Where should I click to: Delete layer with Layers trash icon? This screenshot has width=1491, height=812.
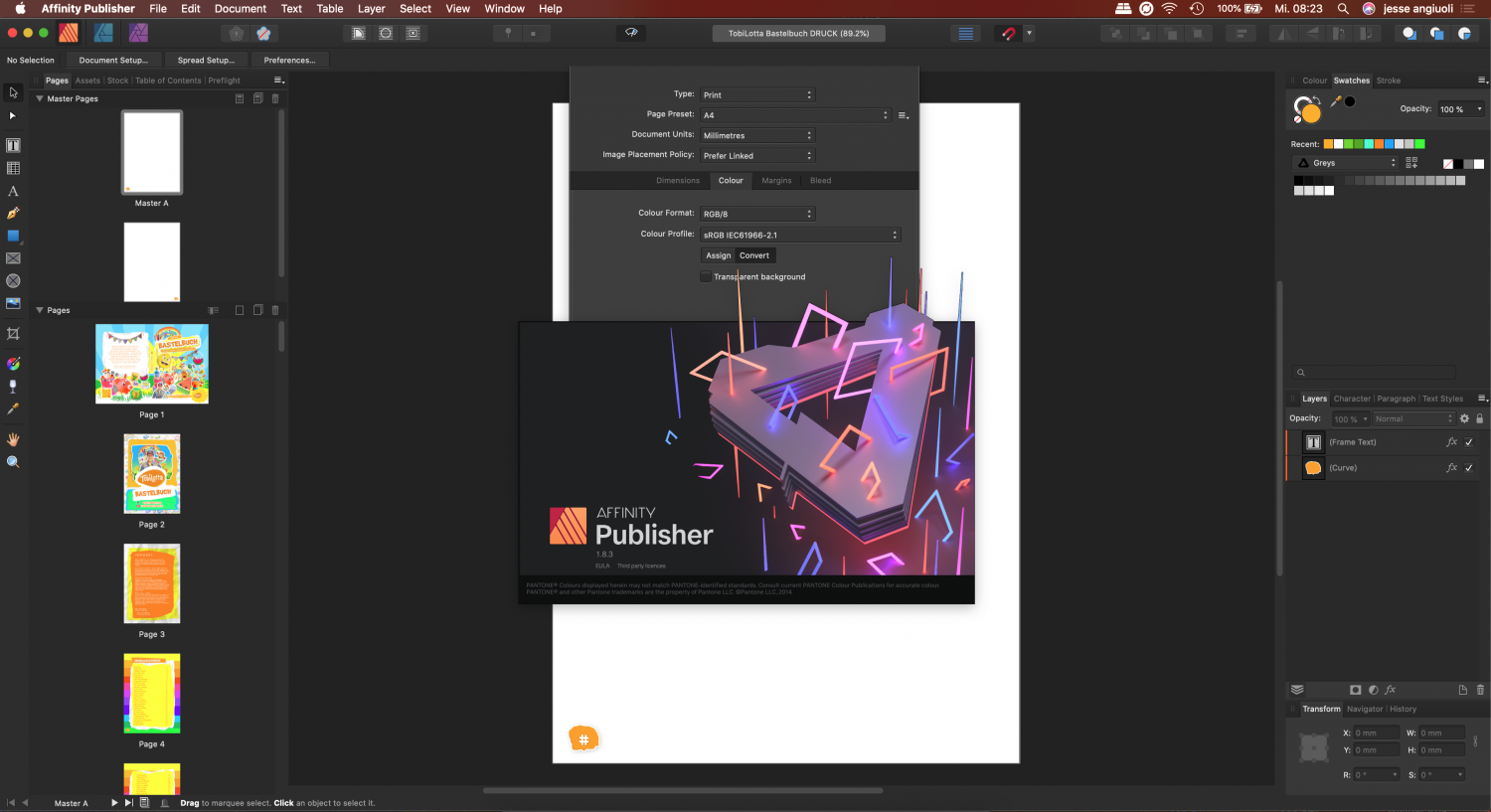point(1480,690)
